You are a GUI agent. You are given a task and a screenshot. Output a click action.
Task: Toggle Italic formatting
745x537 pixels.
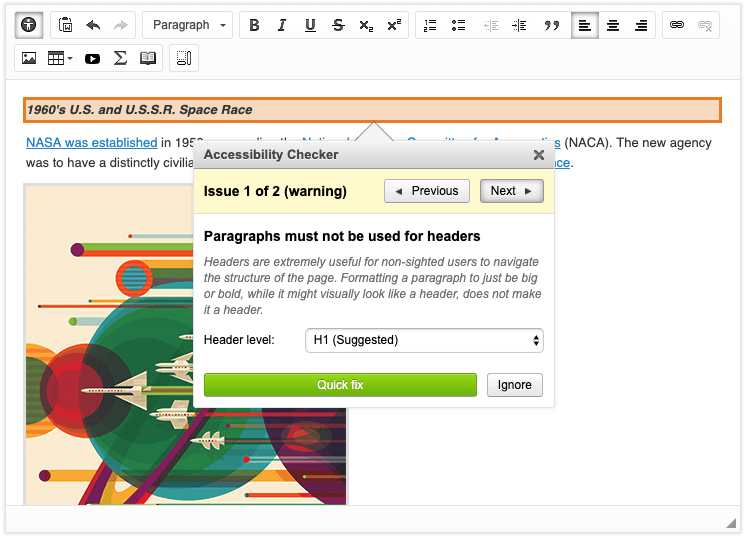pyautogui.click(x=282, y=25)
